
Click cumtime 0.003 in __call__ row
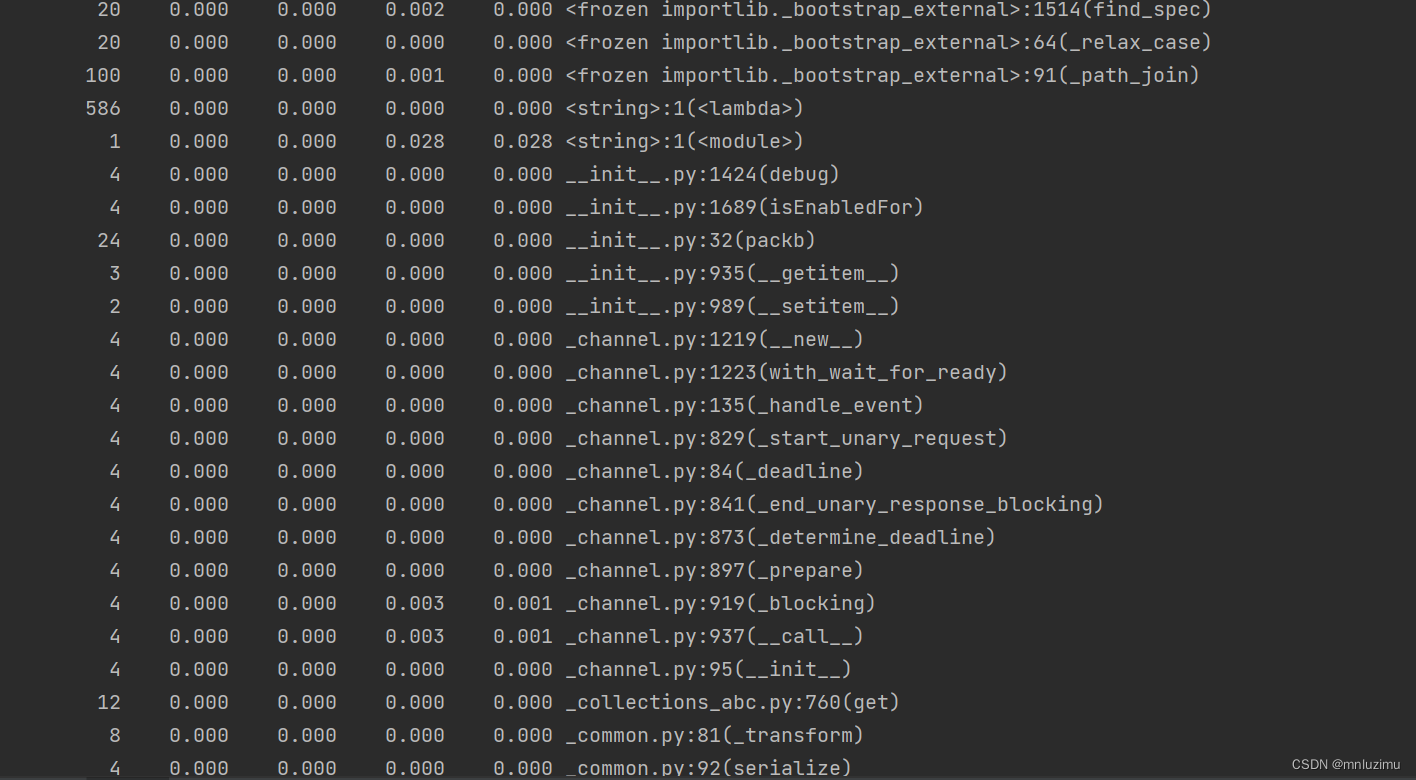[x=415, y=637]
